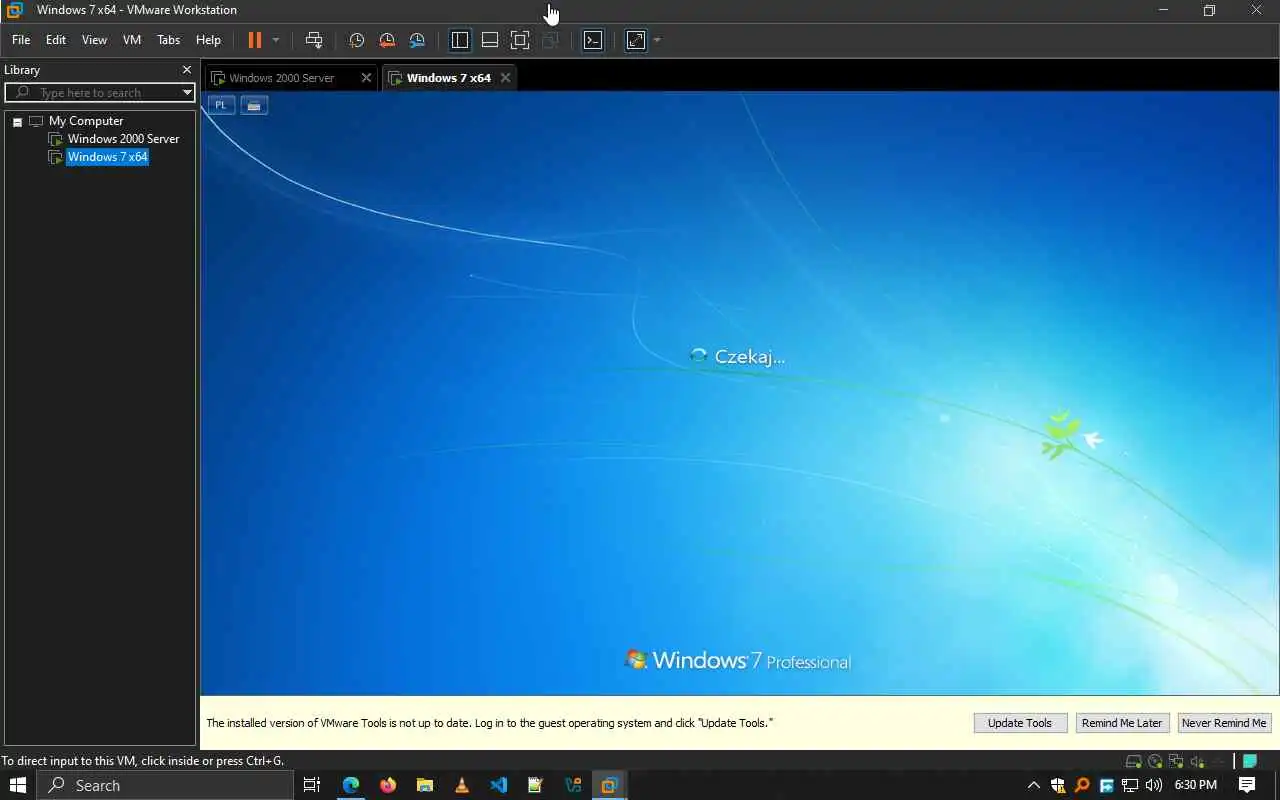Click the Unity mode toolbar icon
1280x800 pixels.
click(x=550, y=40)
